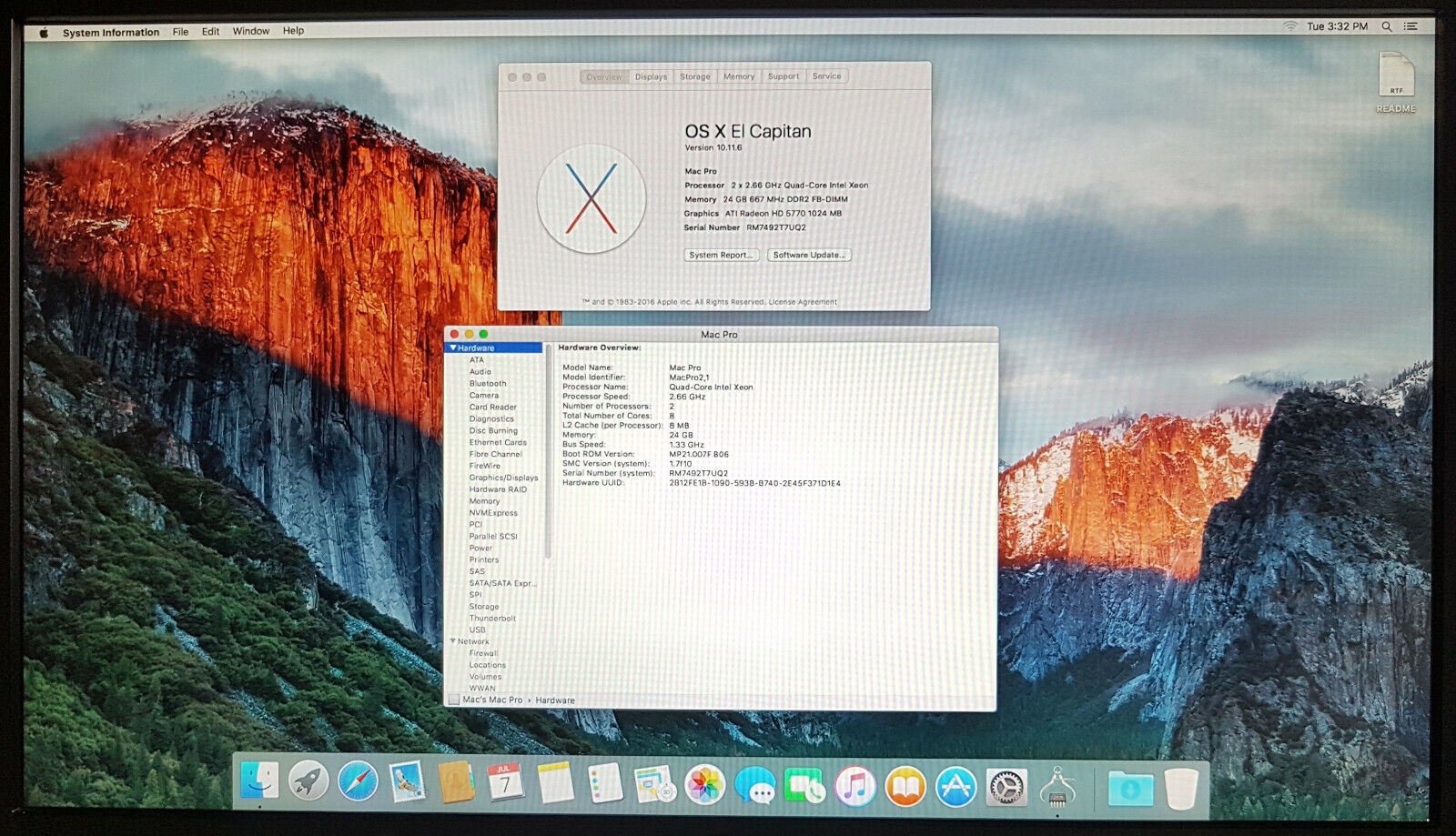Launch Safari from the dock
Viewport: 1456px width, 836px height.
pos(358,781)
